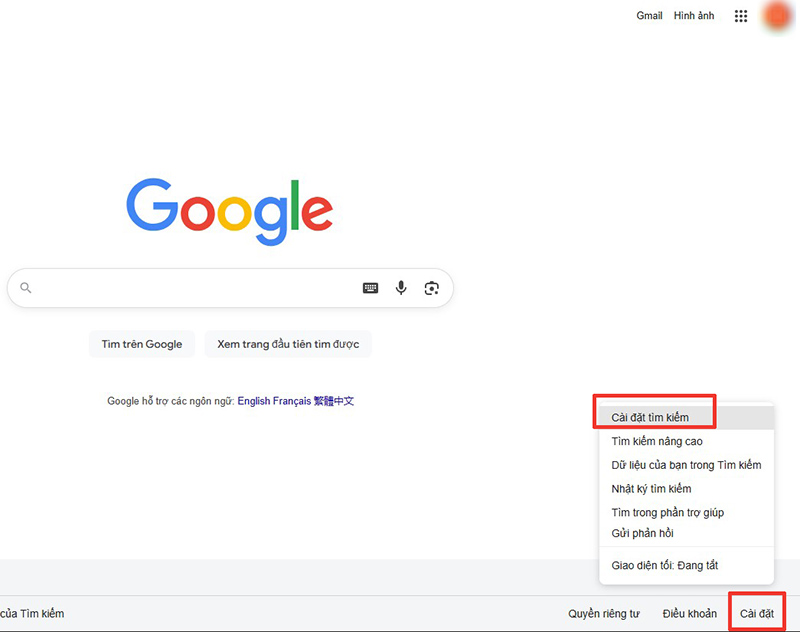Open the Gmail link

(649, 16)
